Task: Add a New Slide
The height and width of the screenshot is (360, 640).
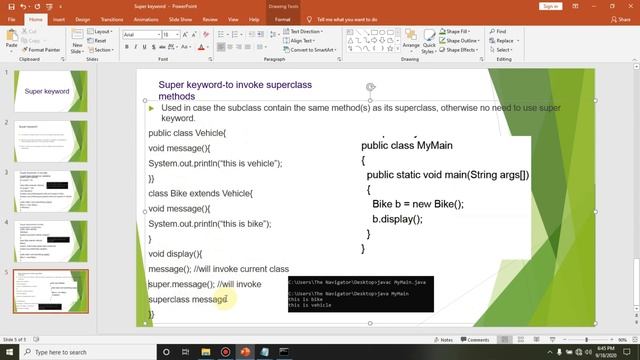Action: point(77,41)
